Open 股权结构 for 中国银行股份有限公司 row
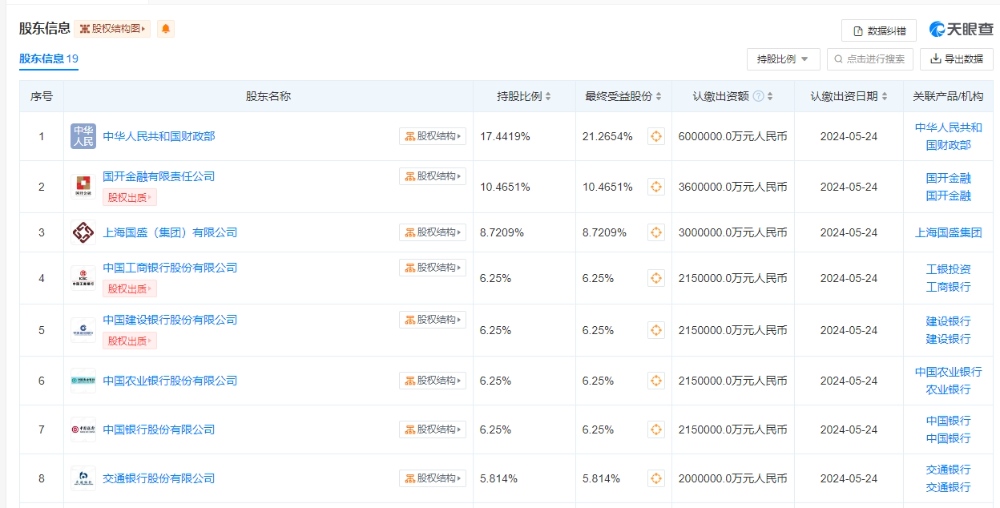Viewport: 1000px width, 508px height. point(432,429)
